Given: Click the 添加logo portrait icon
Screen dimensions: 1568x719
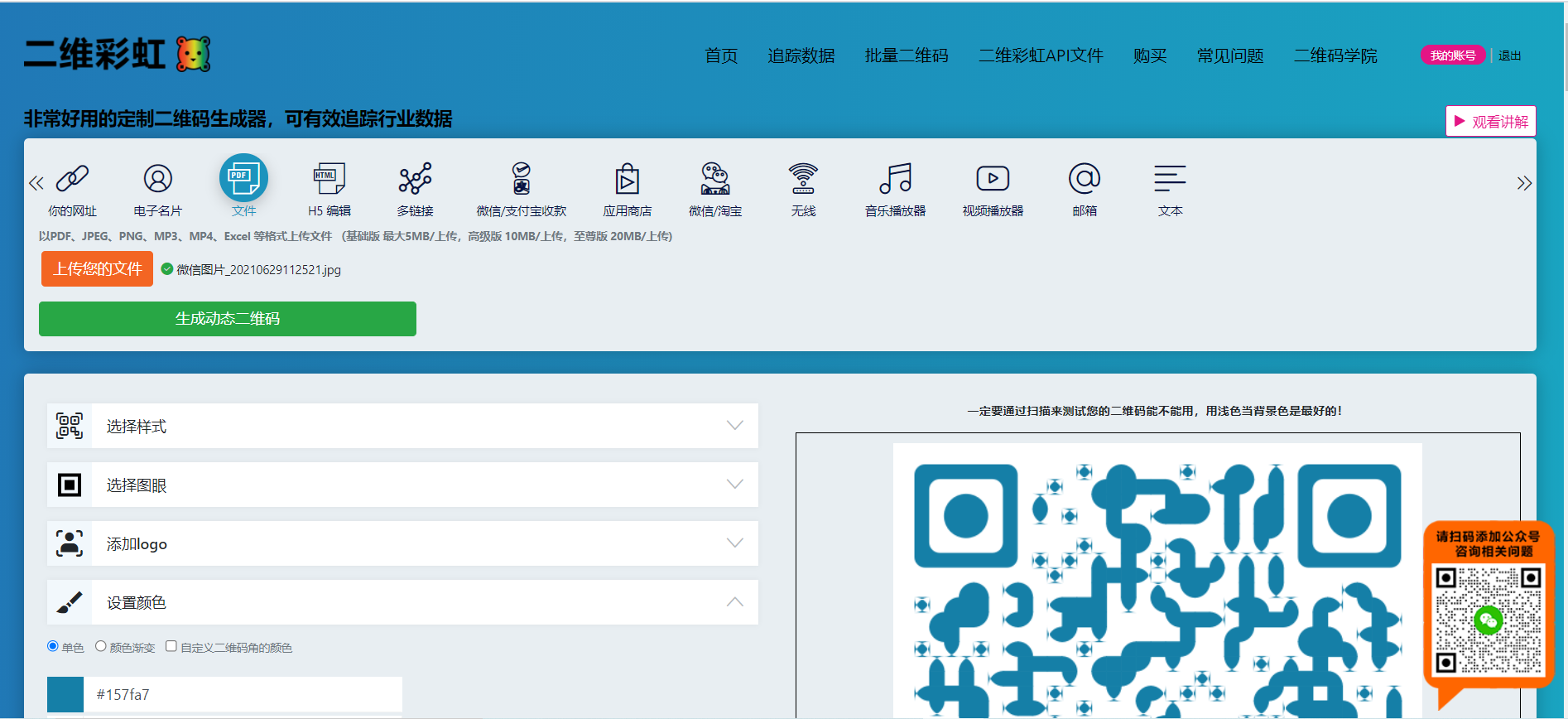Looking at the screenshot, I should 70,543.
